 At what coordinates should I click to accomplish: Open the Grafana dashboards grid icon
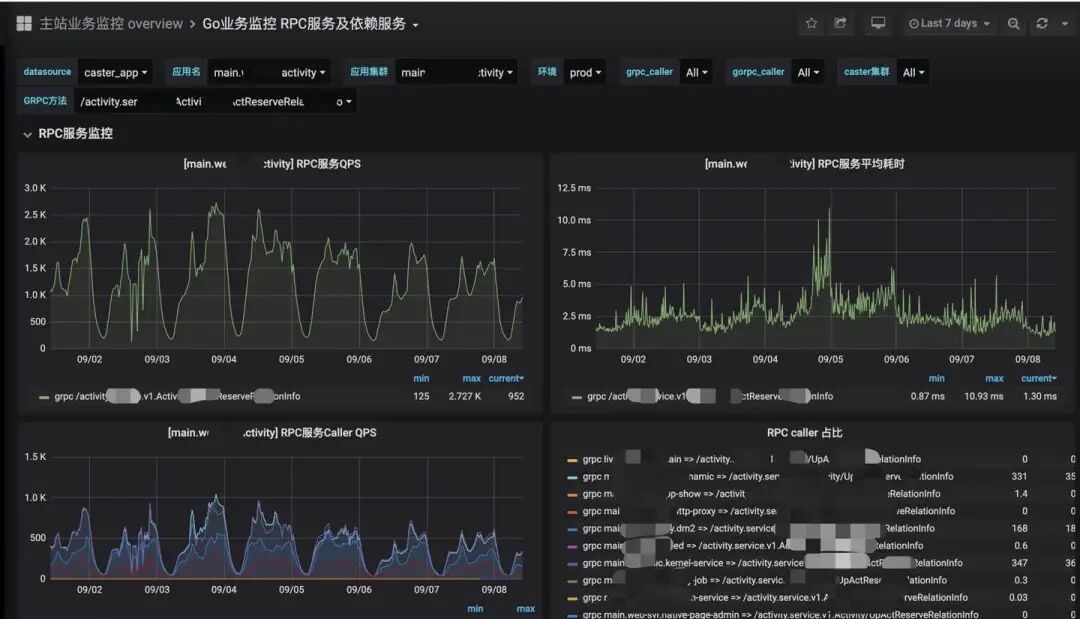23,23
